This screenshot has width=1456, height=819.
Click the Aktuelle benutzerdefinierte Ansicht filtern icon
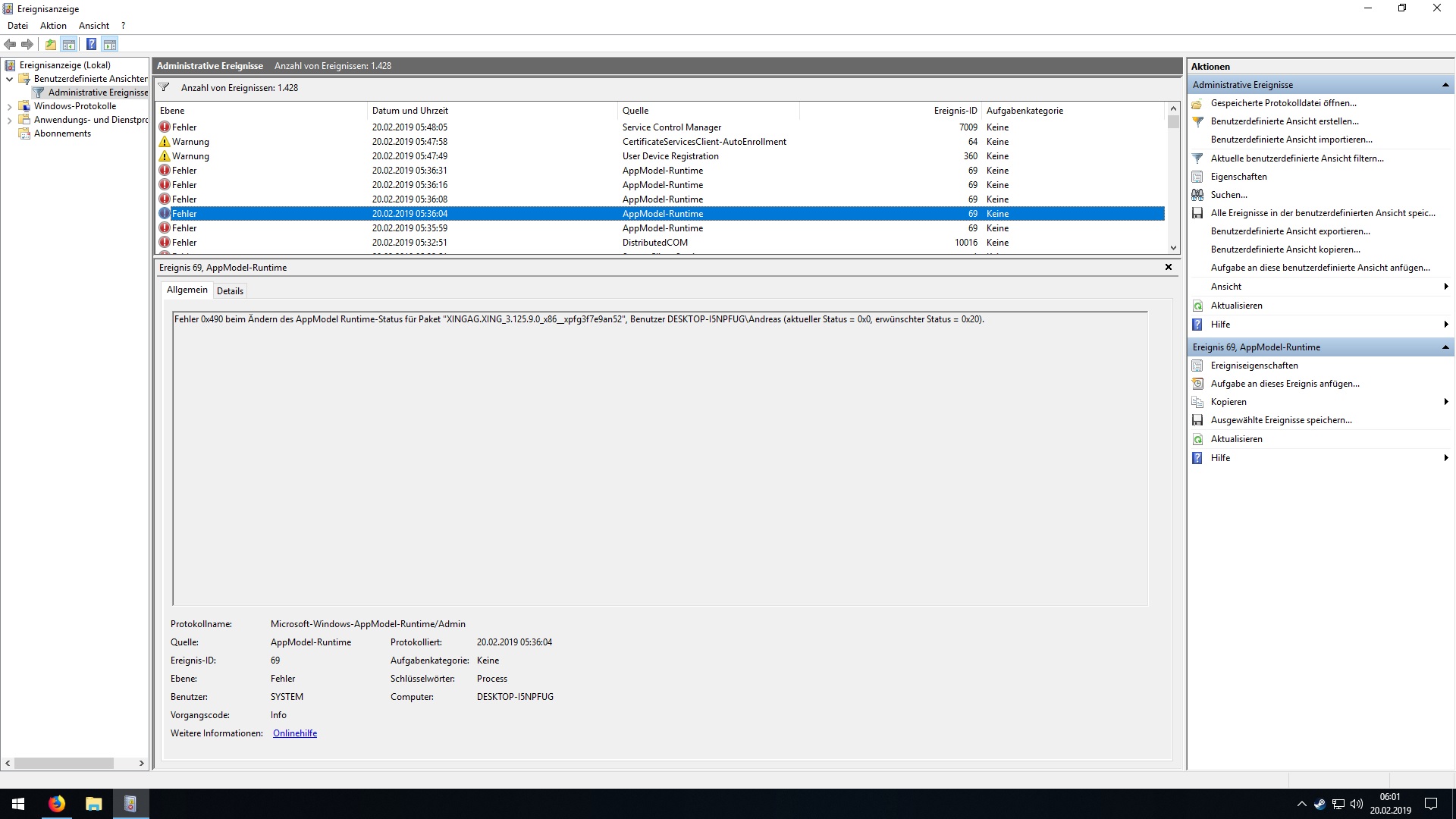[x=1197, y=158]
